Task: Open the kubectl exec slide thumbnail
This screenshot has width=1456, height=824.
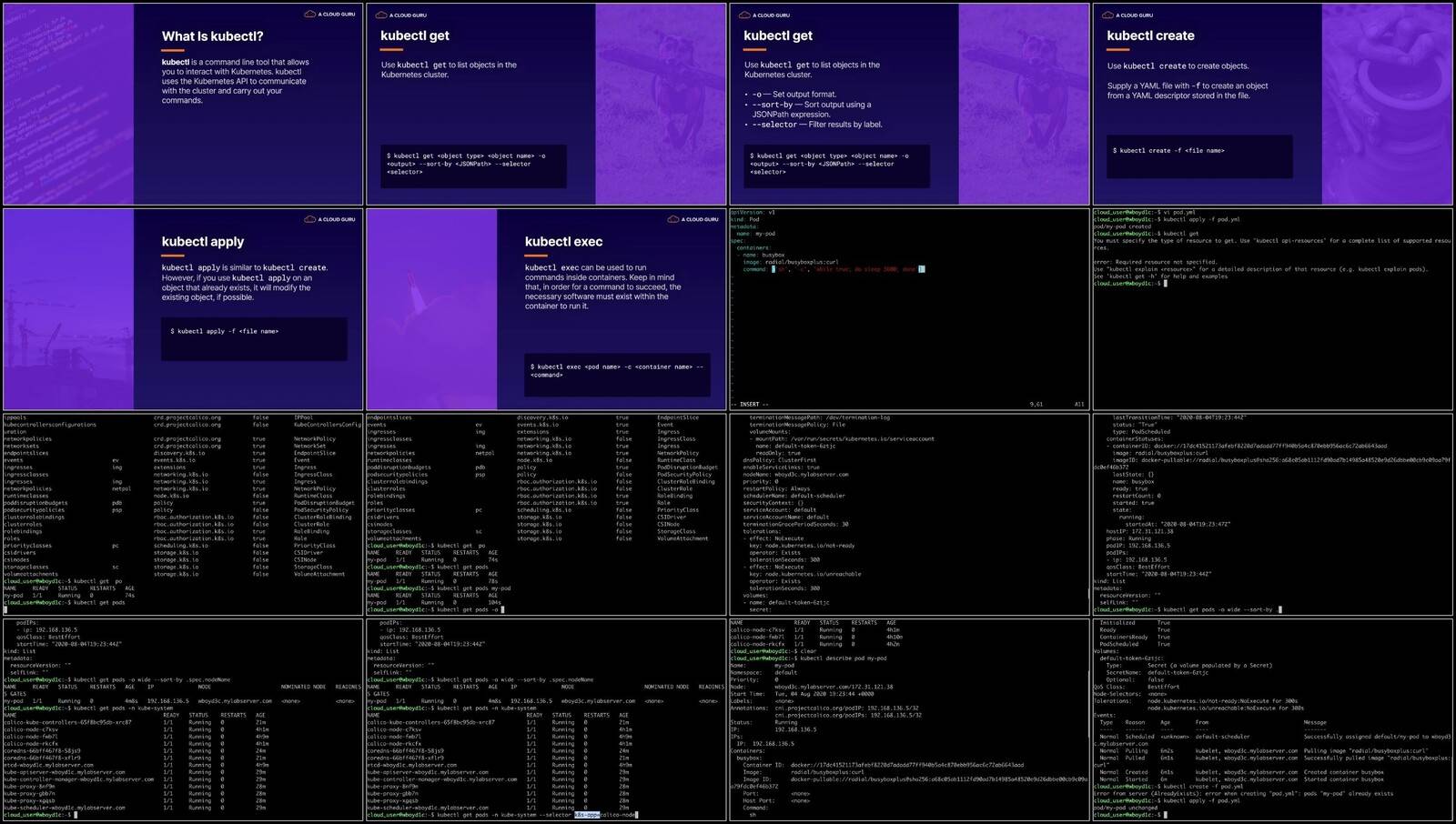Action: click(x=546, y=309)
